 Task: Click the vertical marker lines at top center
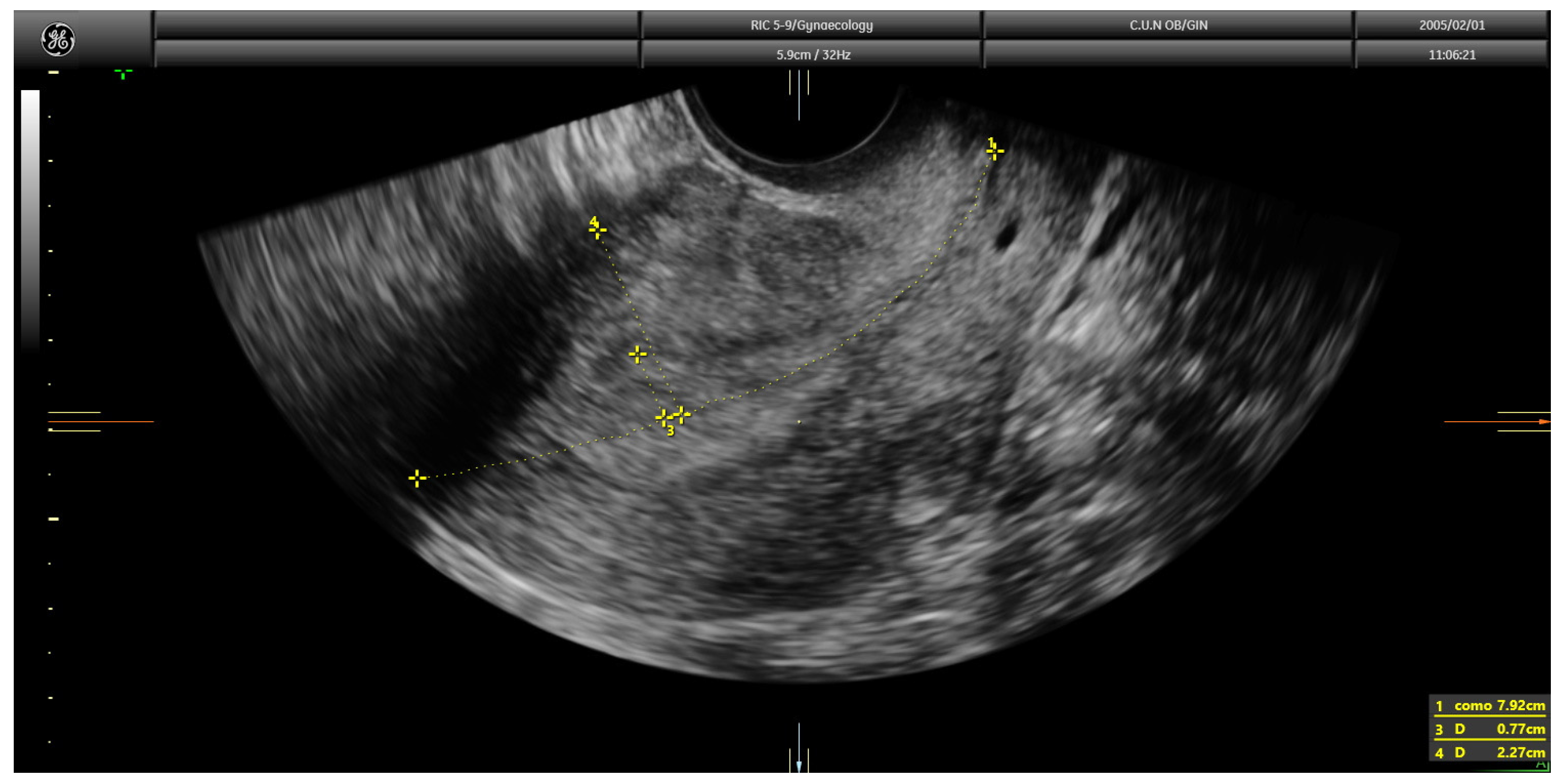799,85
